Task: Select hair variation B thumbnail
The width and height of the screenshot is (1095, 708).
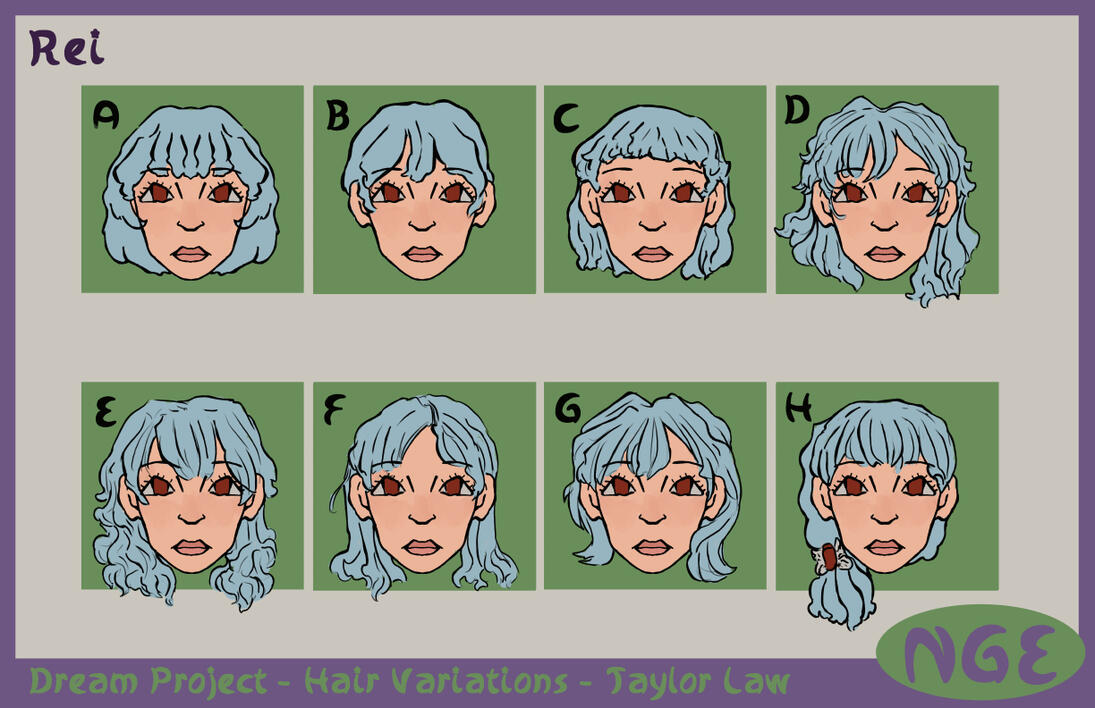Action: (x=424, y=189)
